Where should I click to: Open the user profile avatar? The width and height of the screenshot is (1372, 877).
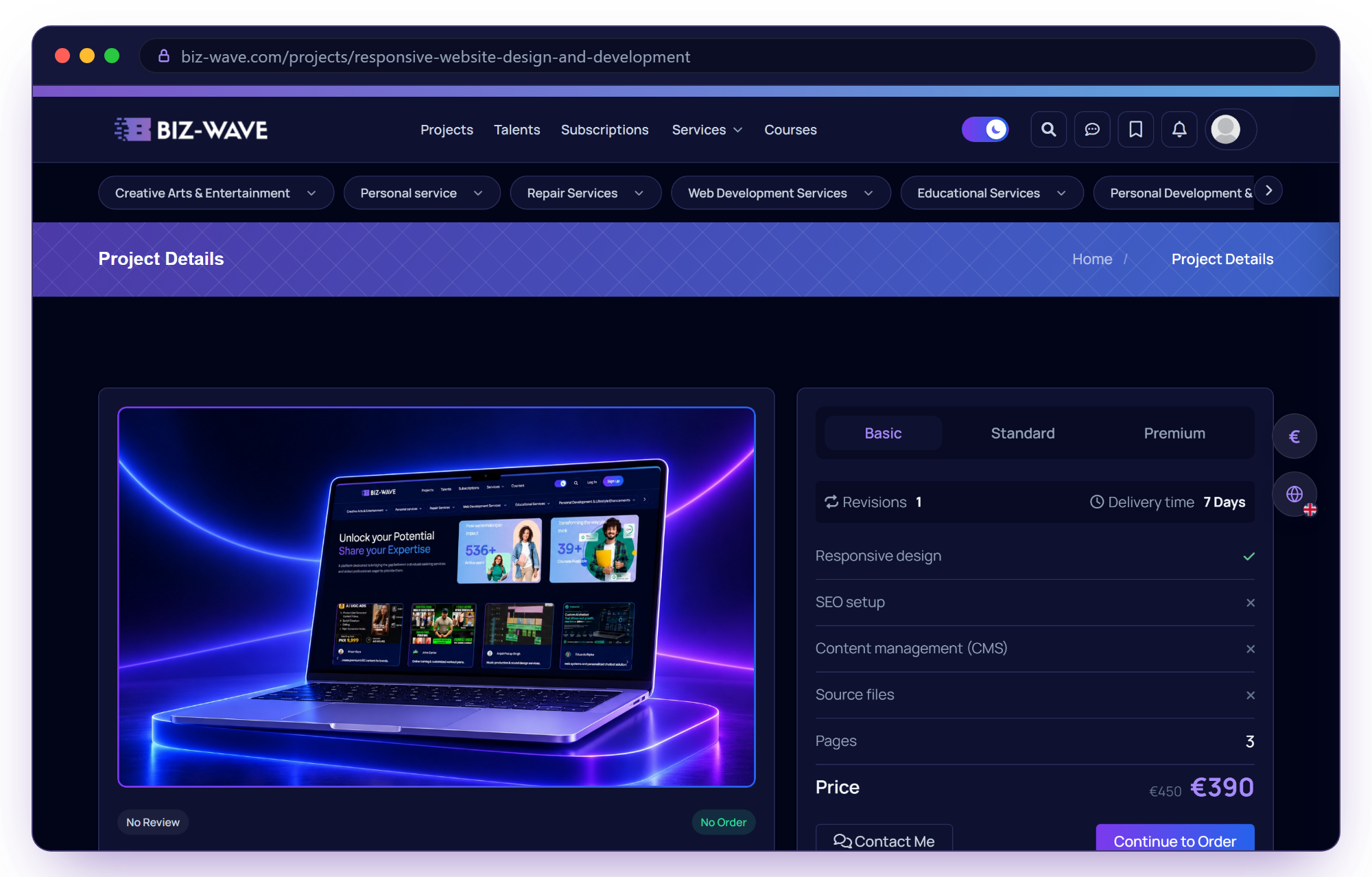coord(1226,129)
